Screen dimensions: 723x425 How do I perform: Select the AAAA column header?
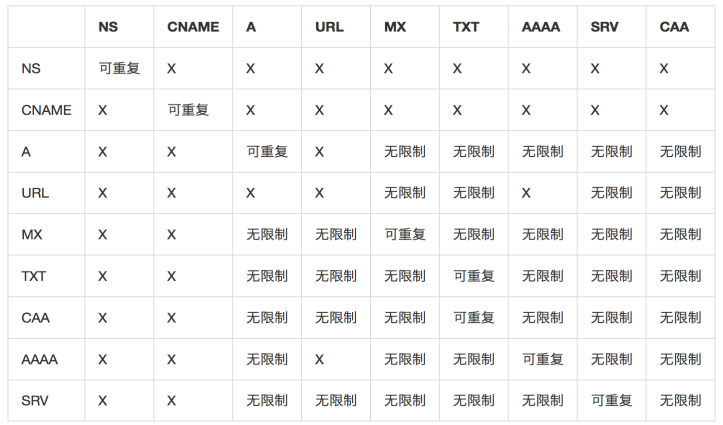[x=541, y=27]
